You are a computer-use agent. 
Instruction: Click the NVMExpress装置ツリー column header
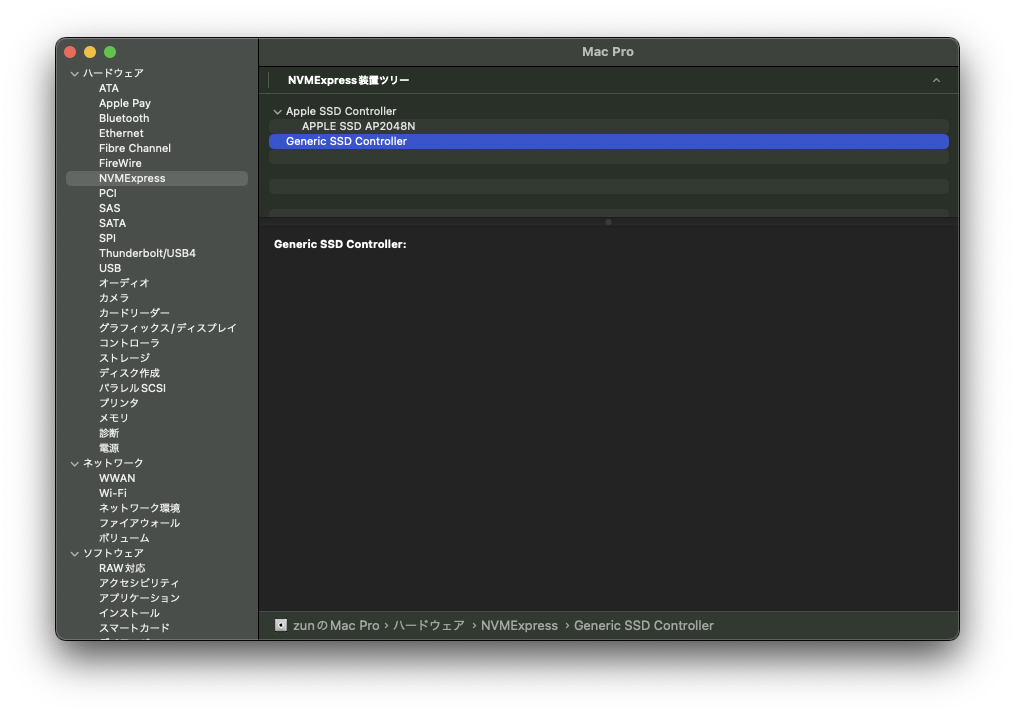348,80
